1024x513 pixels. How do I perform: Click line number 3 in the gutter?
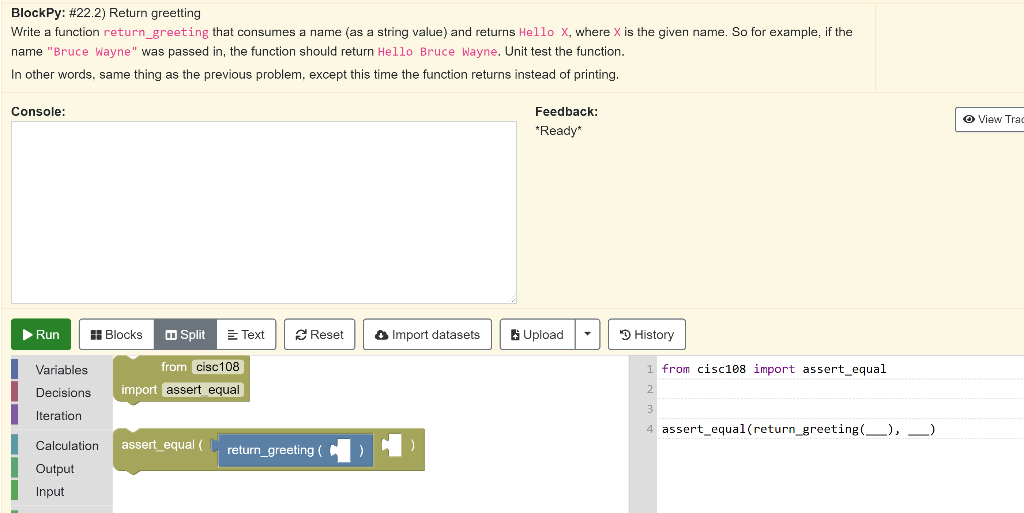pos(650,409)
